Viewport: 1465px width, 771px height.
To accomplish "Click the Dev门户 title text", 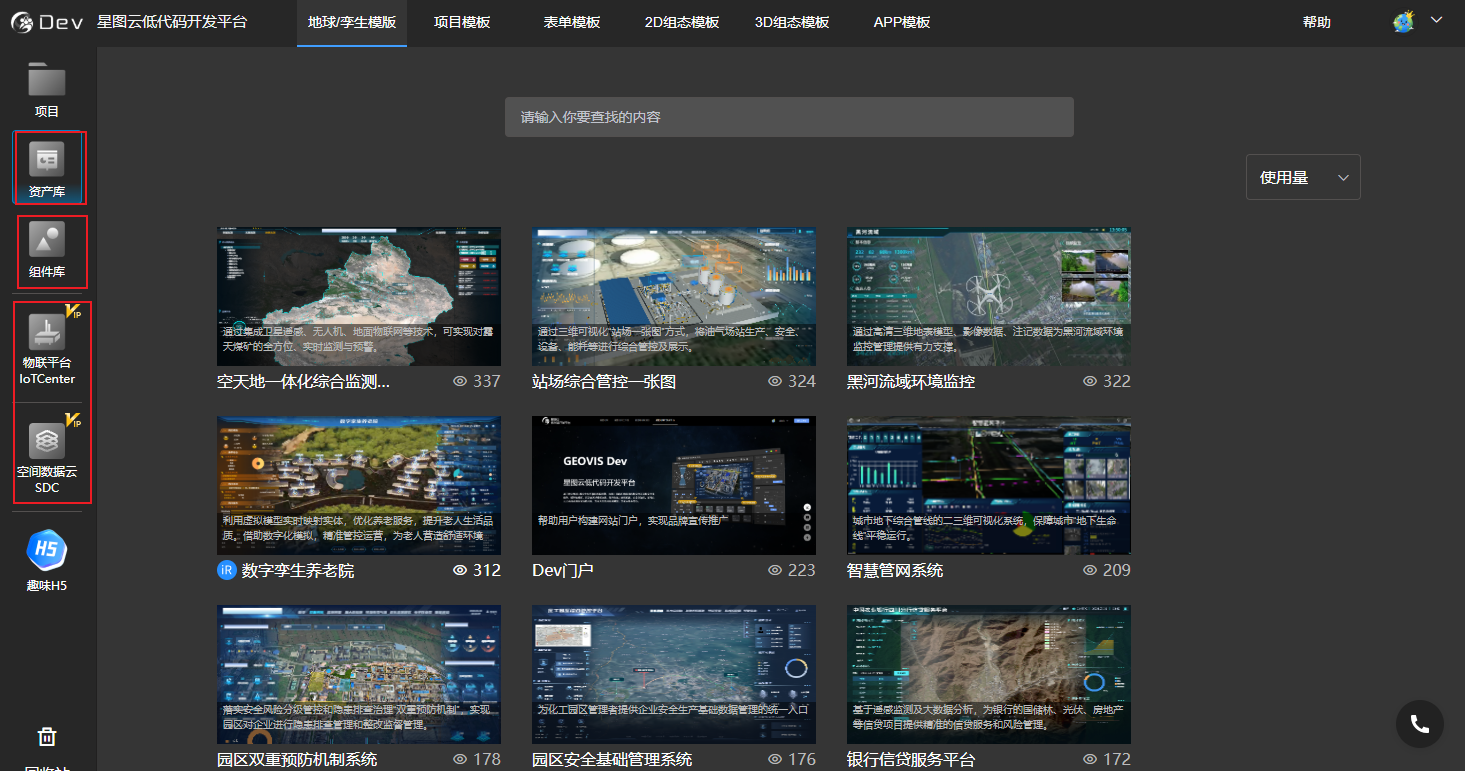I will coord(563,570).
